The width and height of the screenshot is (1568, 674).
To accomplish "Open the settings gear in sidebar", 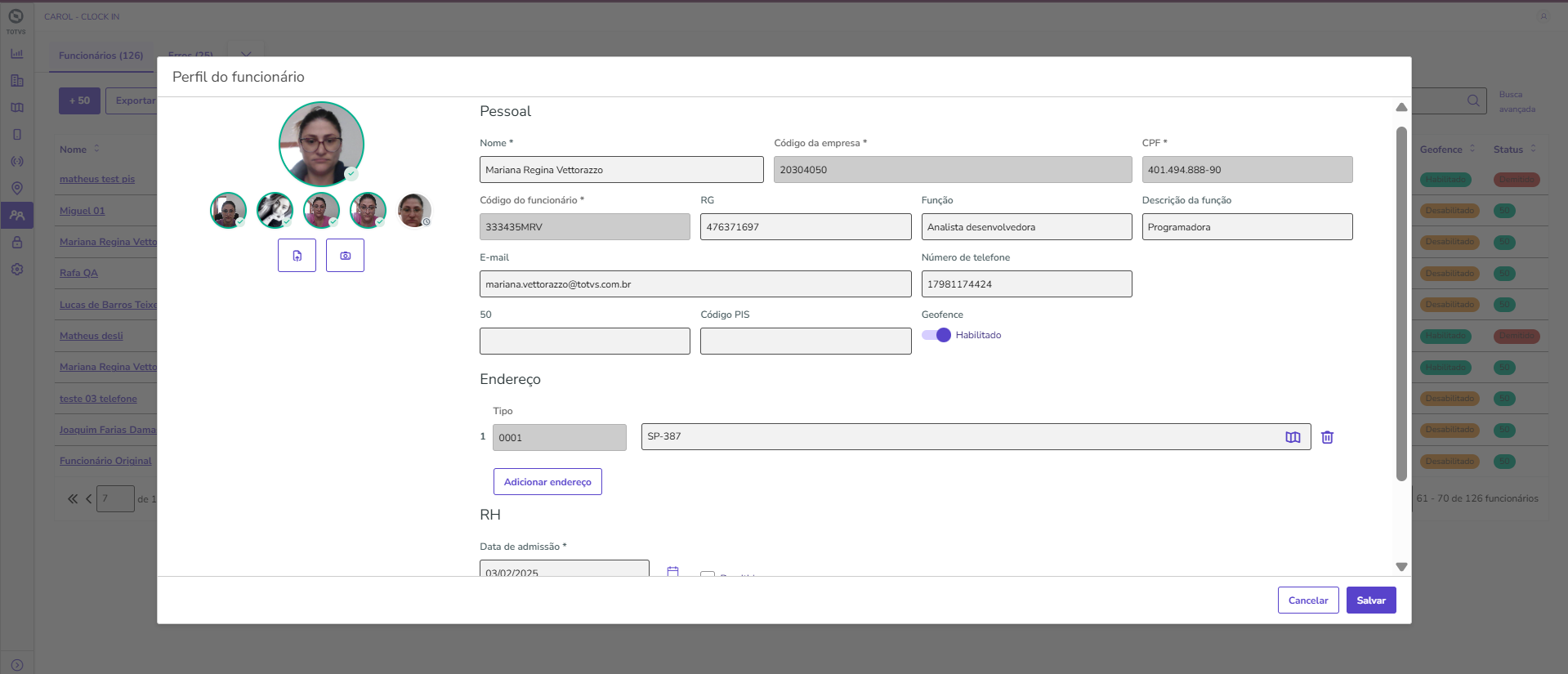I will 17,270.
